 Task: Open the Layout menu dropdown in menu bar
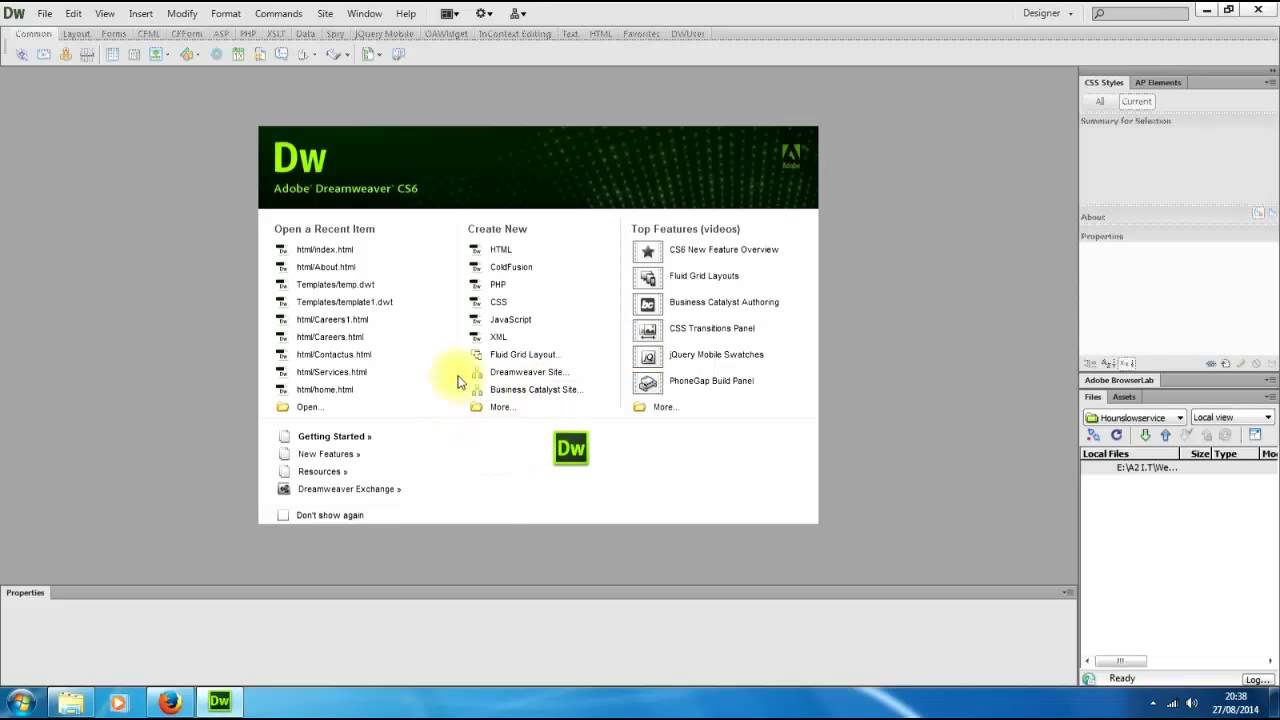point(450,13)
